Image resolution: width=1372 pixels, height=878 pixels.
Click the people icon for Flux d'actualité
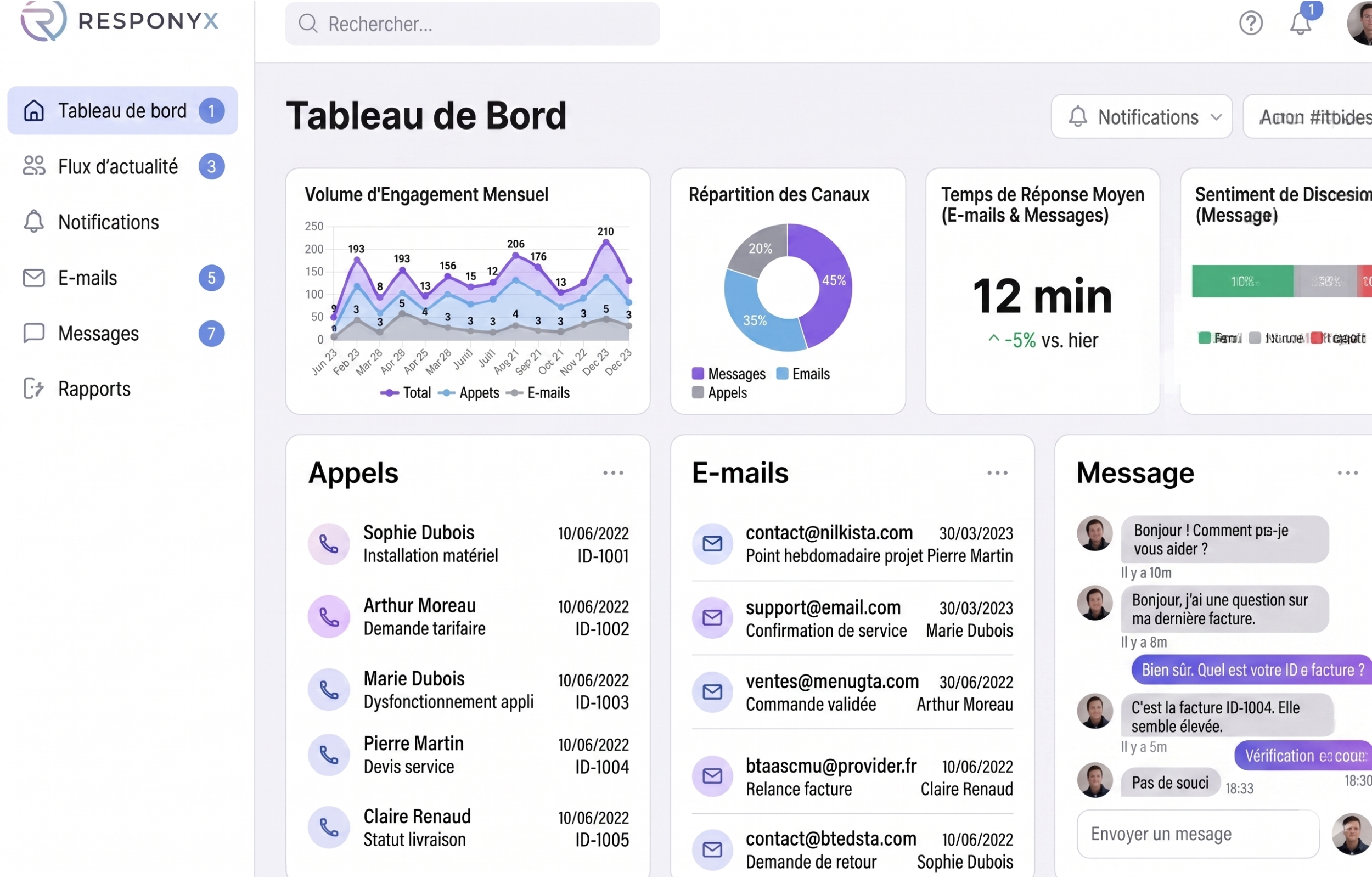[33, 166]
